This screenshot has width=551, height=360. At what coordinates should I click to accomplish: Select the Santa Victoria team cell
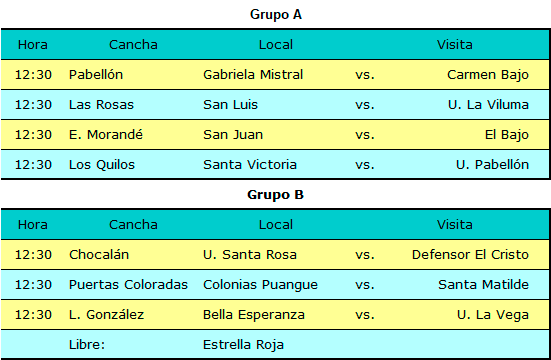(x=250, y=165)
